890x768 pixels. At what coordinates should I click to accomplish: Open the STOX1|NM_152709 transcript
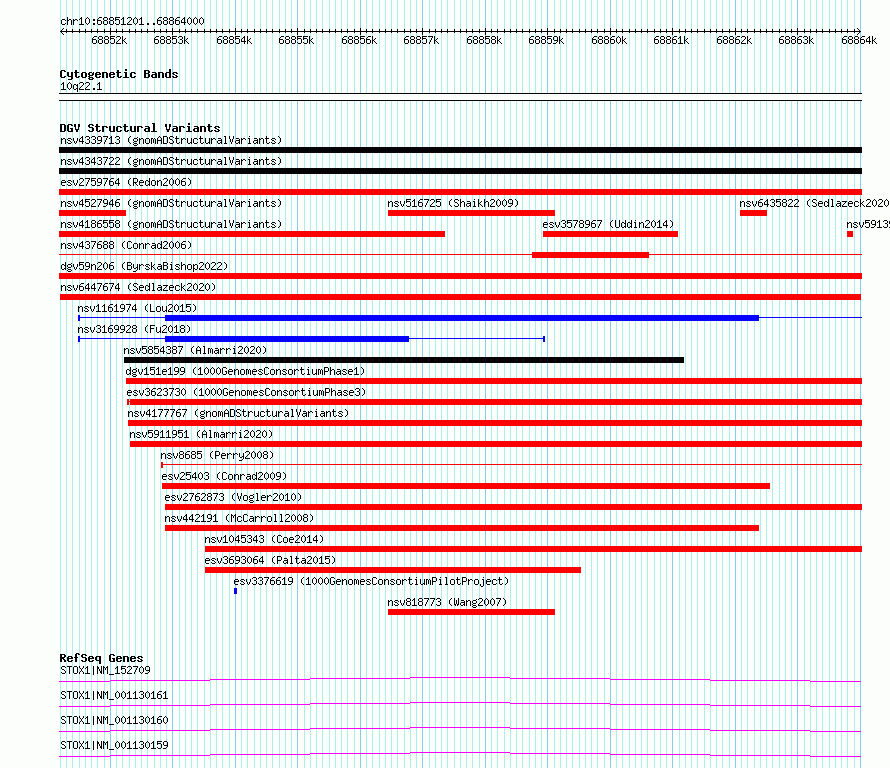(105, 670)
